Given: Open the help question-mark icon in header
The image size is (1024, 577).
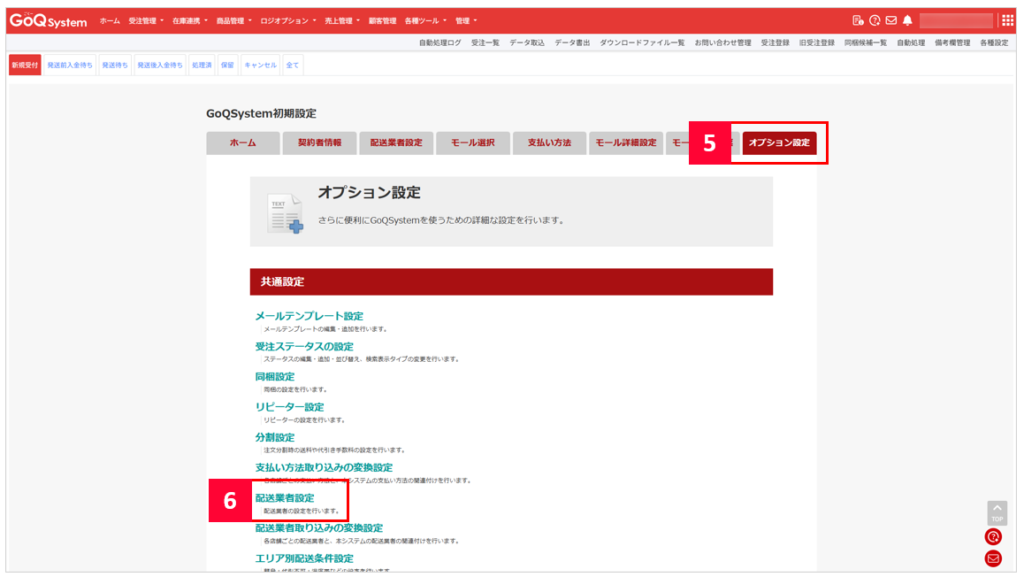Looking at the screenshot, I should click(x=874, y=21).
